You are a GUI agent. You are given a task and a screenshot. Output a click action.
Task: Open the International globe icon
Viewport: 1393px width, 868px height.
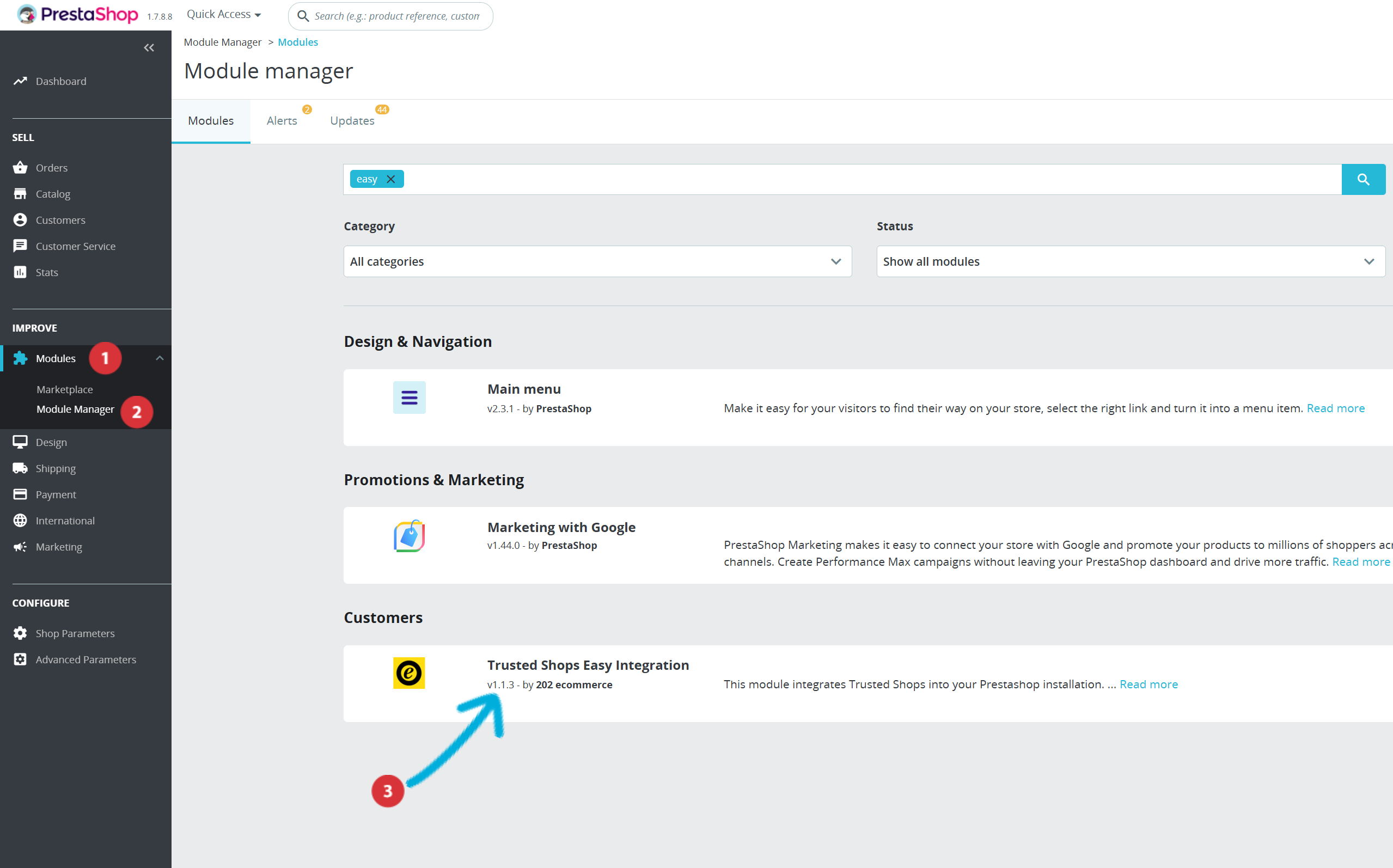[x=20, y=521]
